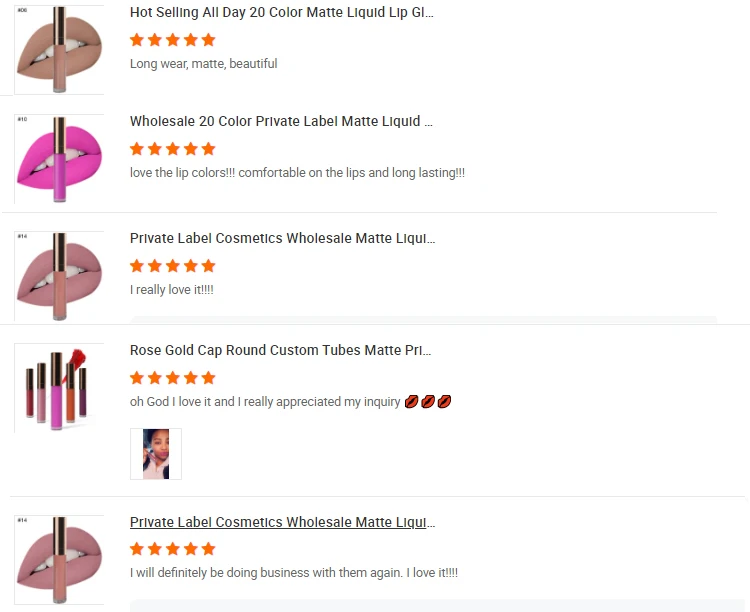Open the 'Rose Gold Cap Round Custom Tubes' link

tap(281, 351)
